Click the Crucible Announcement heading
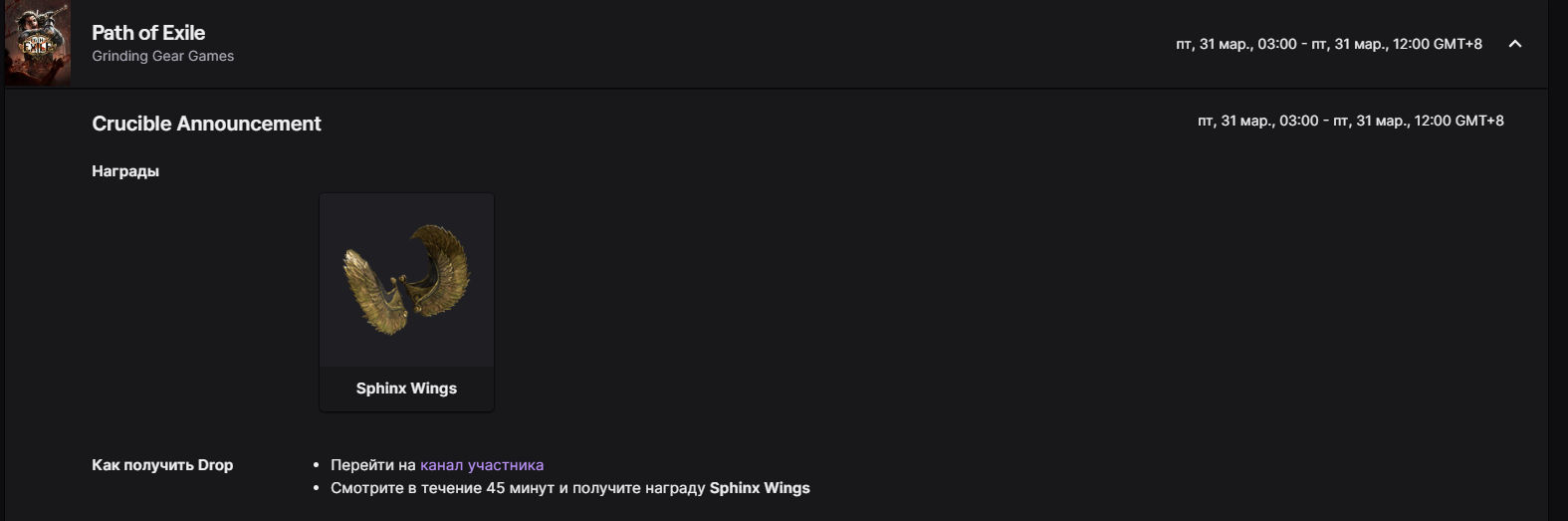This screenshot has height=521, width=1568. 206,124
